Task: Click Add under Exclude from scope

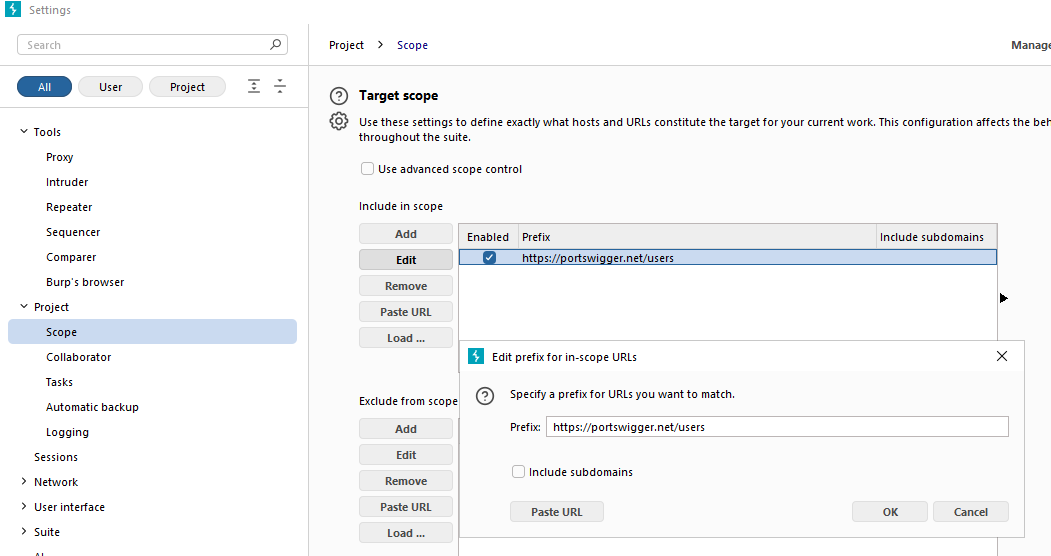Action: [406, 429]
